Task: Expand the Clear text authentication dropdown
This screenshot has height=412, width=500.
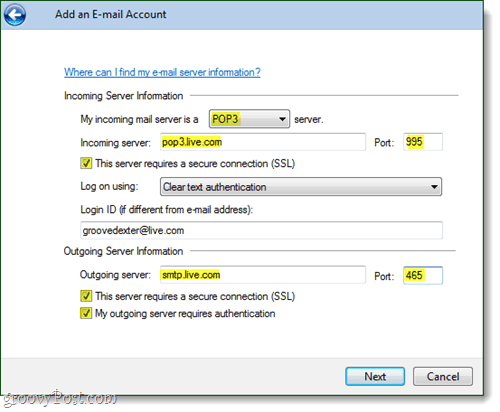Action: [301, 187]
